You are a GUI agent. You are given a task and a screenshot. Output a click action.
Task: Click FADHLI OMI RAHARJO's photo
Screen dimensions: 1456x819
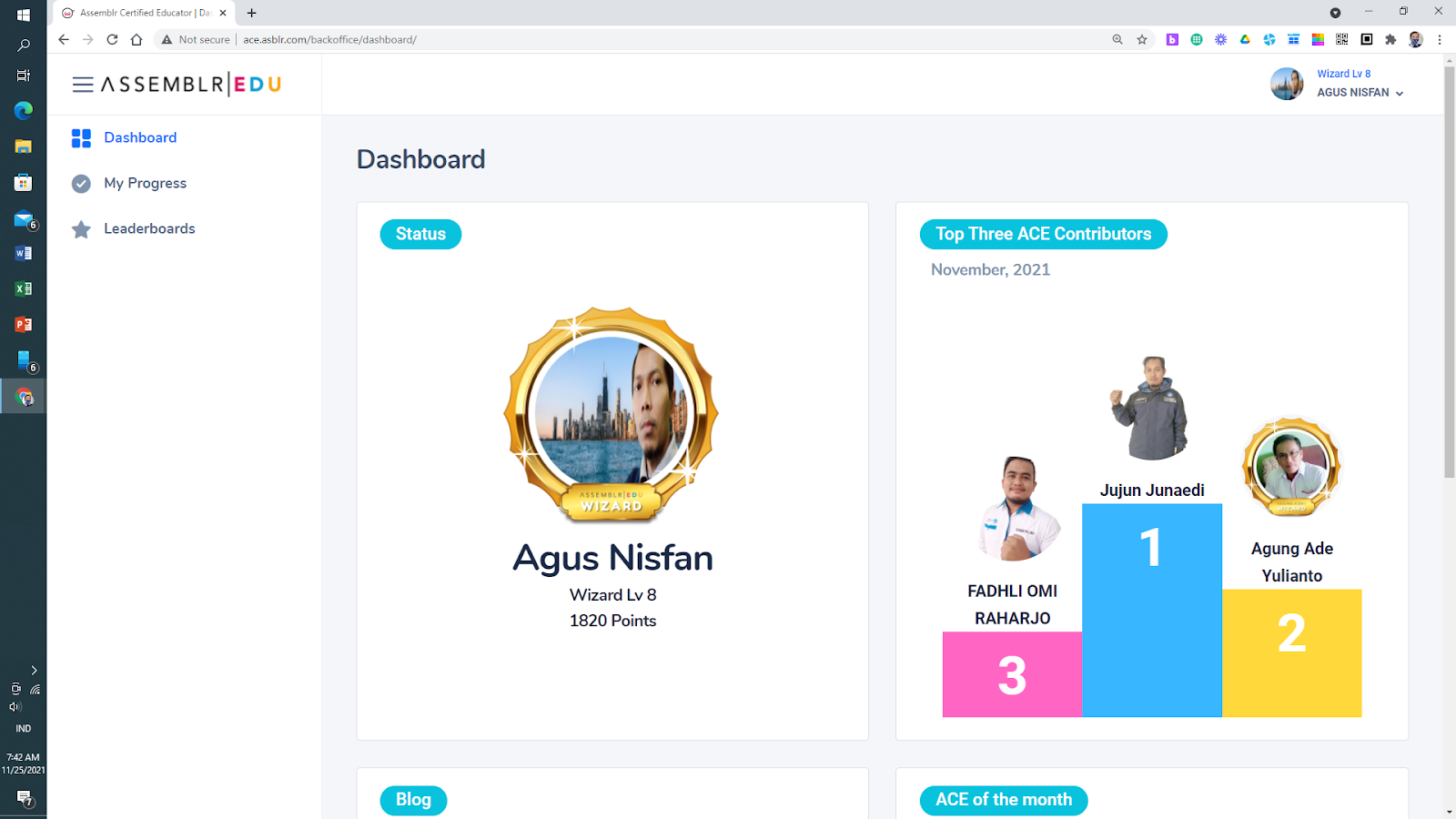click(x=1017, y=509)
